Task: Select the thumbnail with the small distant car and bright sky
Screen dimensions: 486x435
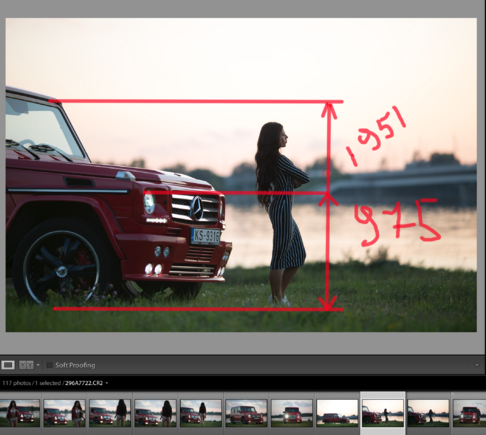Action: click(x=337, y=413)
